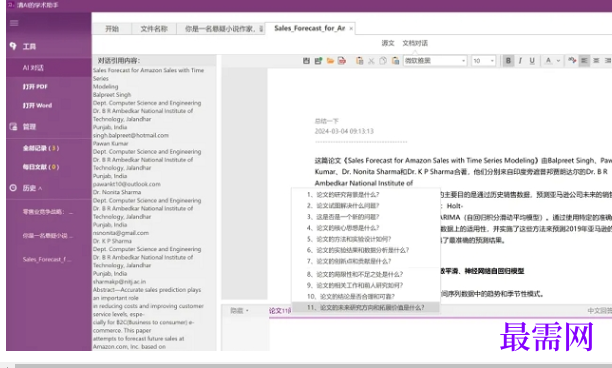Choose question 2 论文试图解决什么问题

click(366, 206)
